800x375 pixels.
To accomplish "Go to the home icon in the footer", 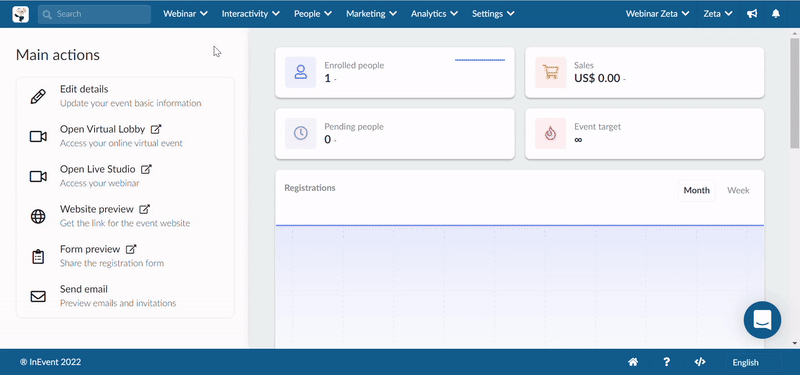I will (633, 362).
